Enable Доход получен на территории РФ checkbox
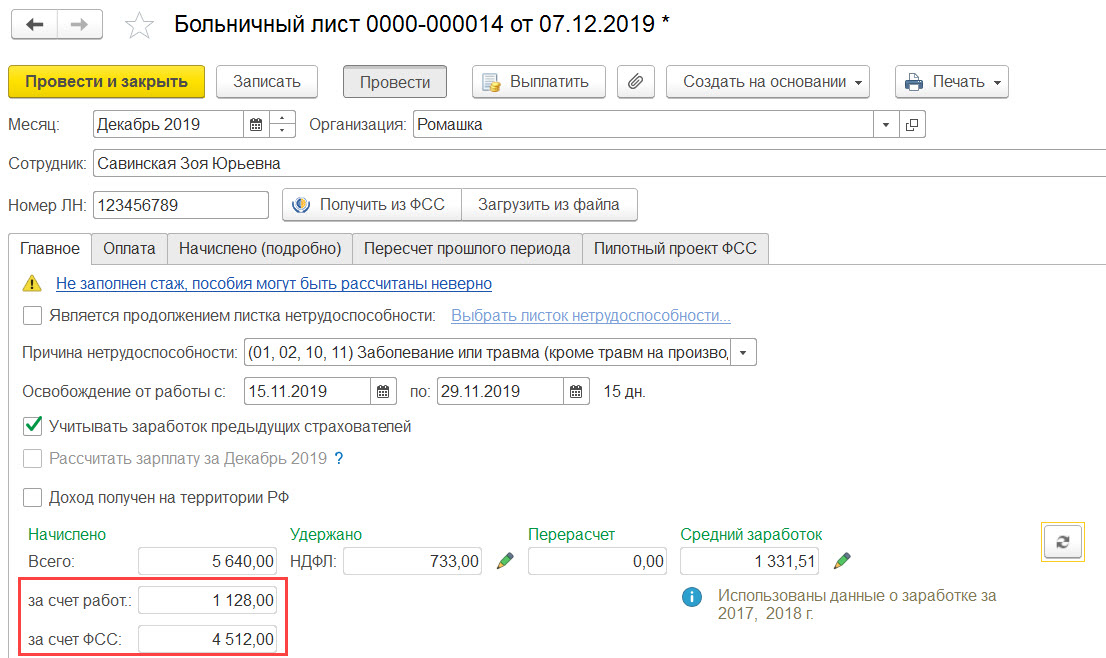The width and height of the screenshot is (1106, 658). coord(32,497)
